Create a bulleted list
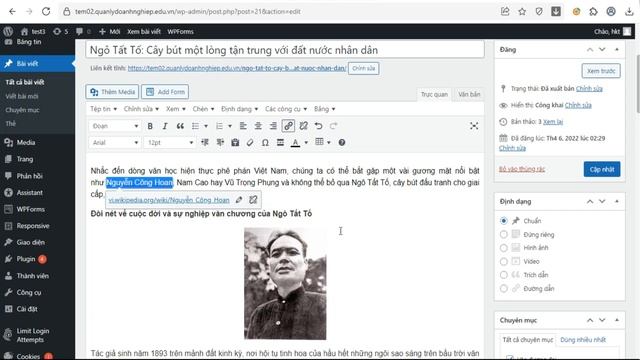The width and height of the screenshot is (640, 360). 196,126
